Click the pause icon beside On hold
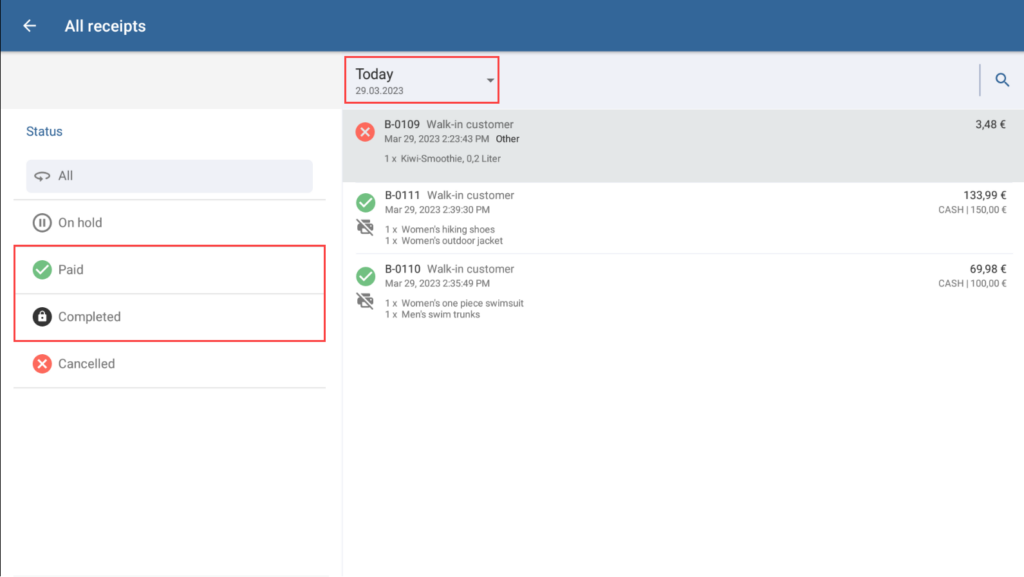Image resolution: width=1024 pixels, height=577 pixels. pos(42,223)
